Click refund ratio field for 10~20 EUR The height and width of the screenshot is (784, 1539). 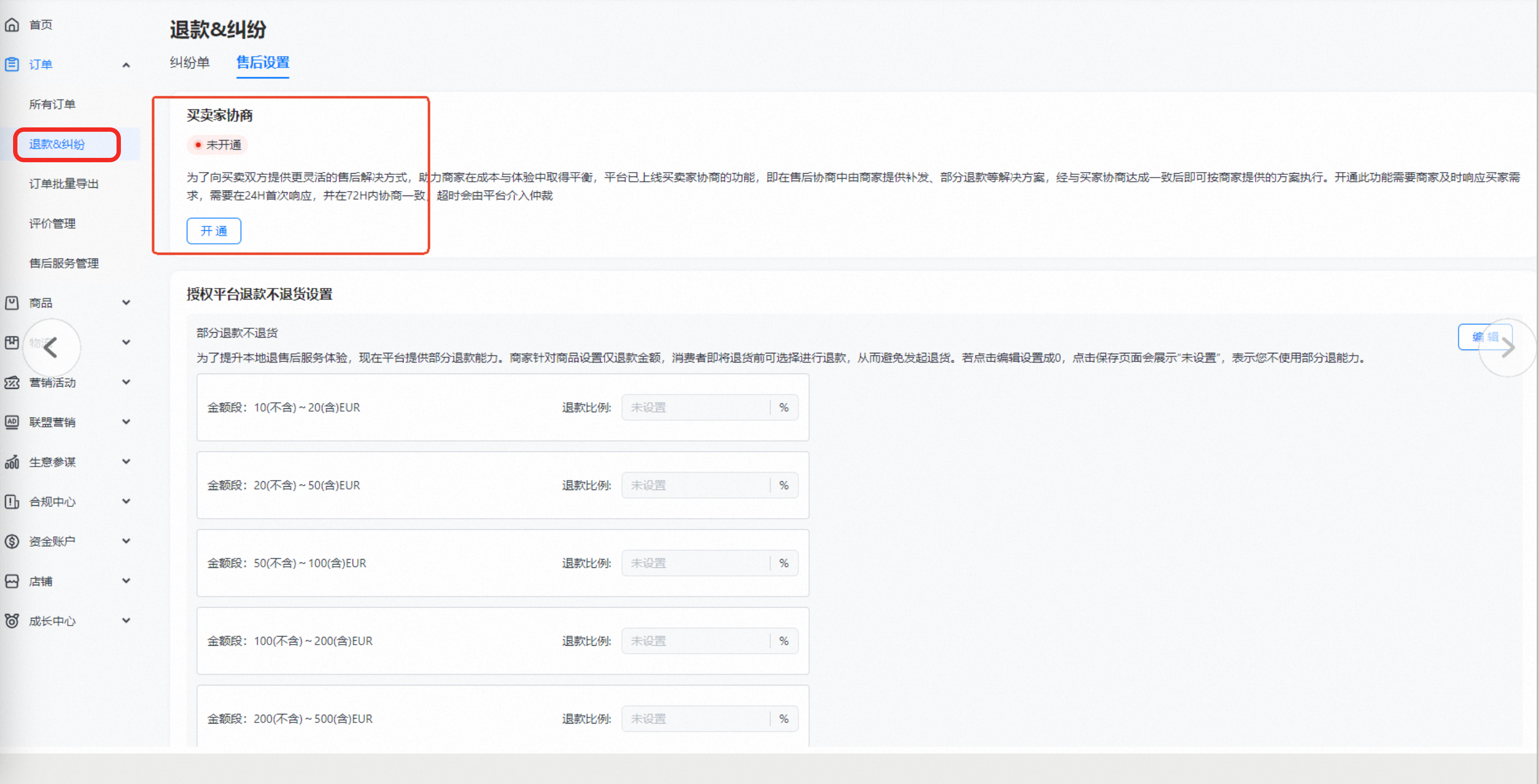coord(695,408)
